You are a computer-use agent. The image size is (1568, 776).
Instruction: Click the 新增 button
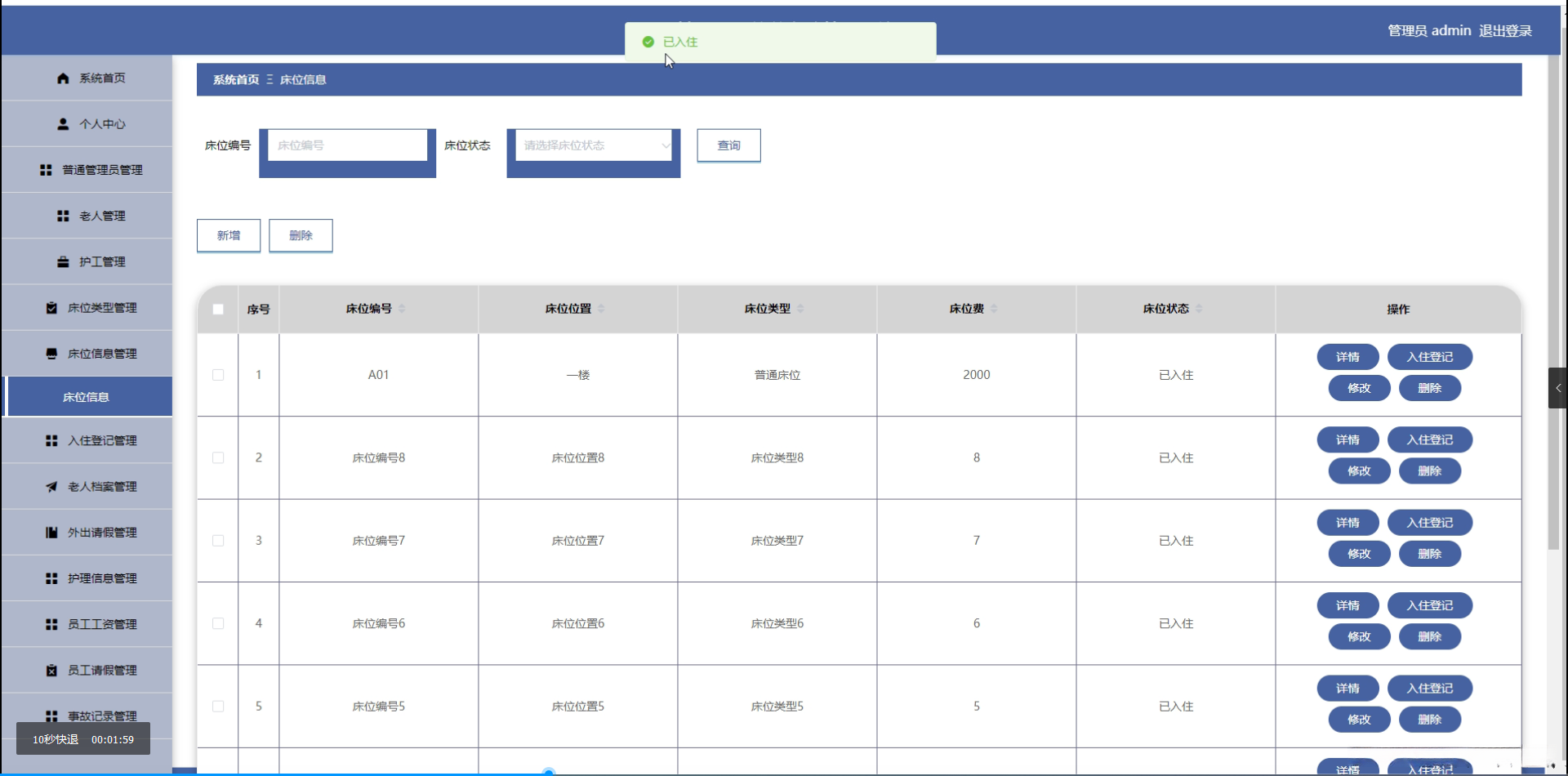(x=229, y=235)
